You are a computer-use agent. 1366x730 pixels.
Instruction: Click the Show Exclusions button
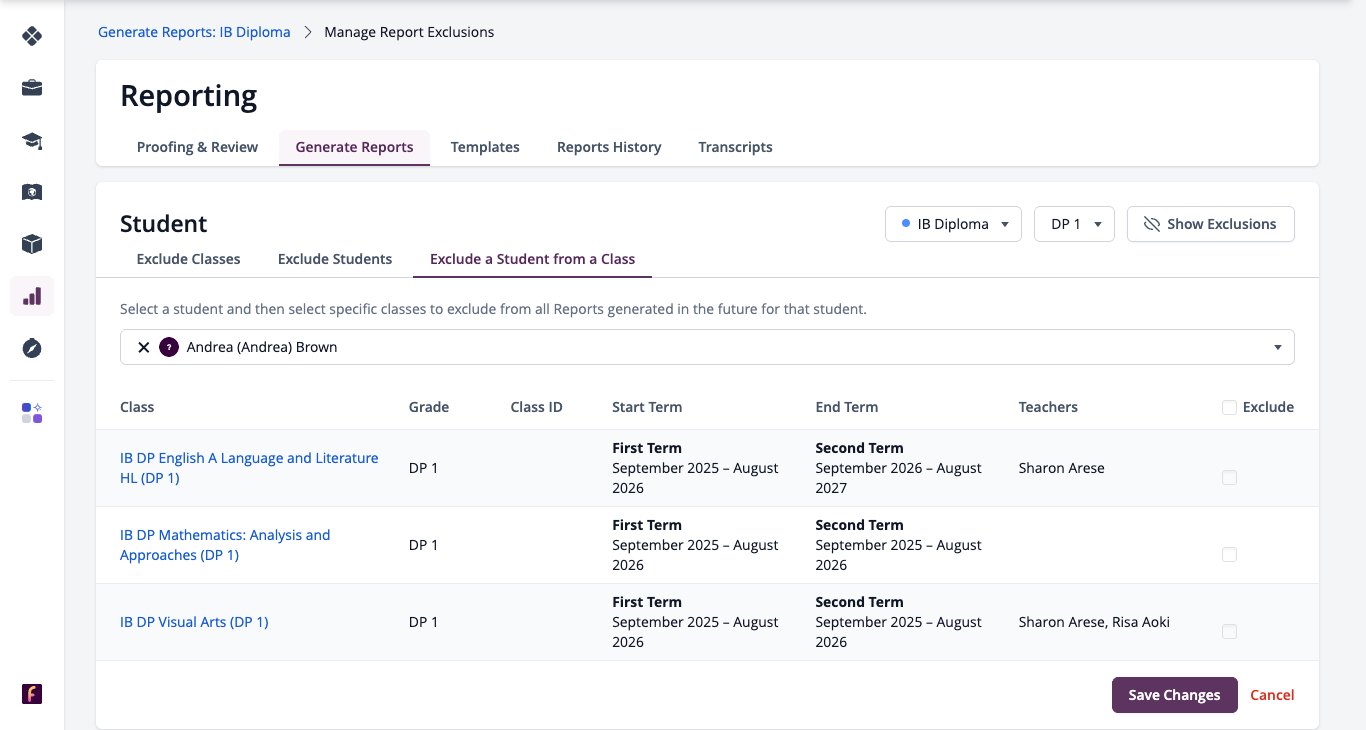[x=1210, y=224]
